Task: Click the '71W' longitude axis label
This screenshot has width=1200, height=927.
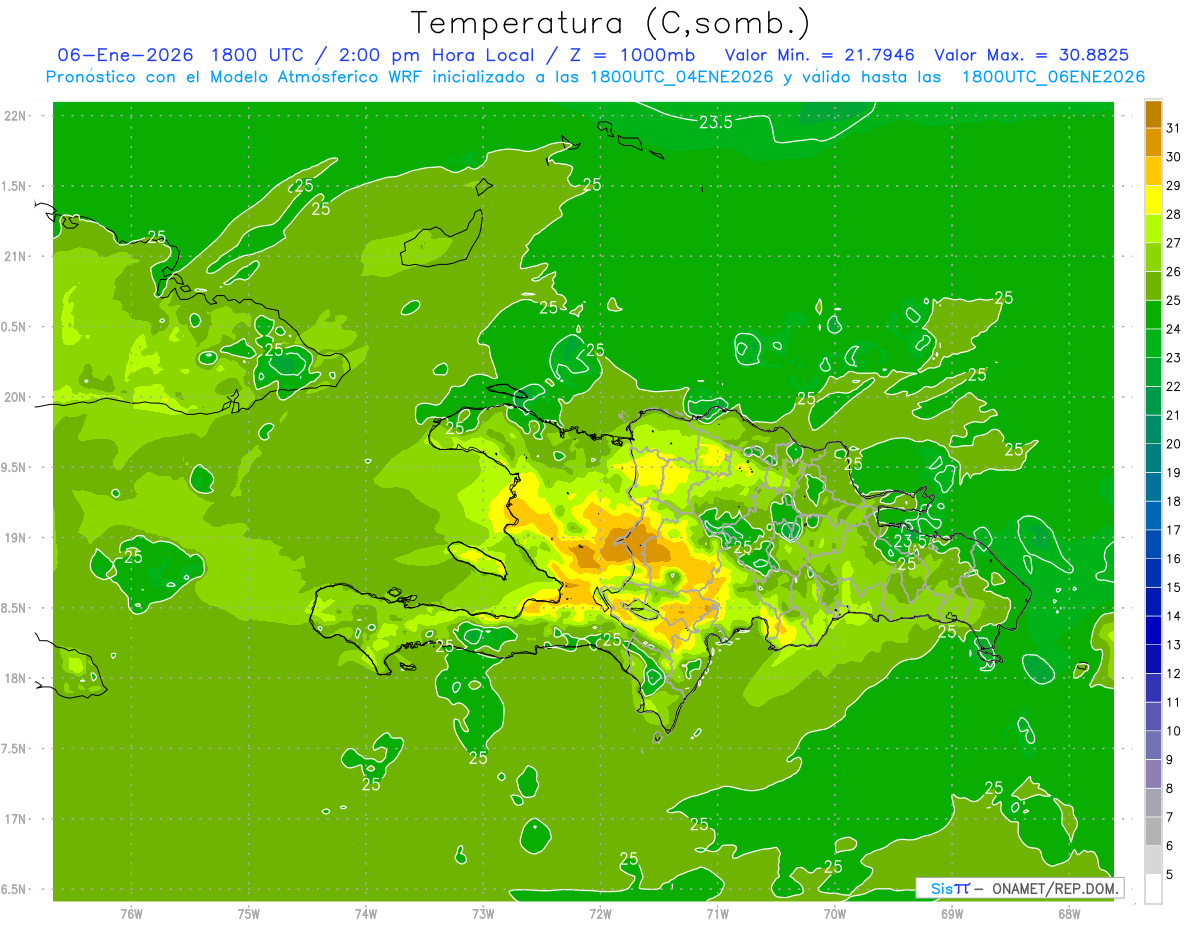Action: (x=717, y=914)
